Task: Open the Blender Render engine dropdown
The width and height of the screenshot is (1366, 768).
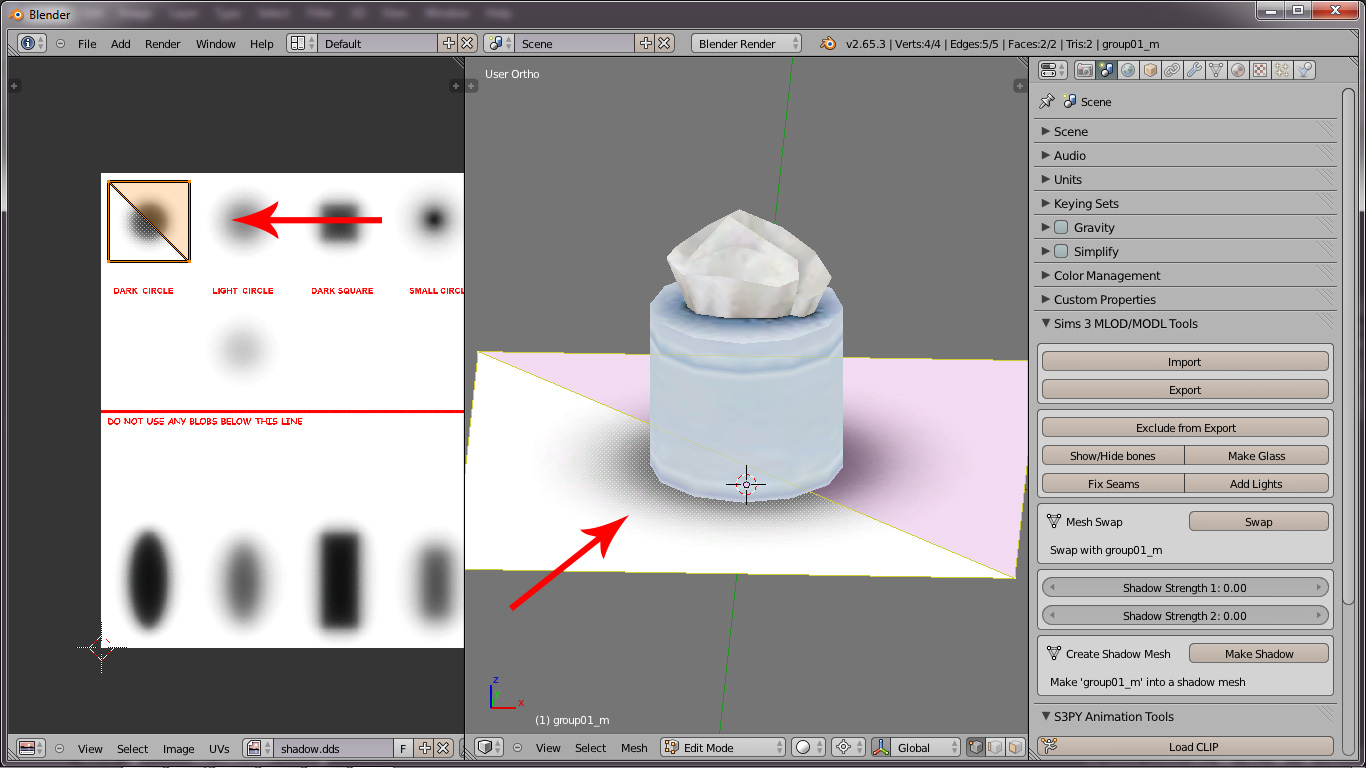Action: 746,44
